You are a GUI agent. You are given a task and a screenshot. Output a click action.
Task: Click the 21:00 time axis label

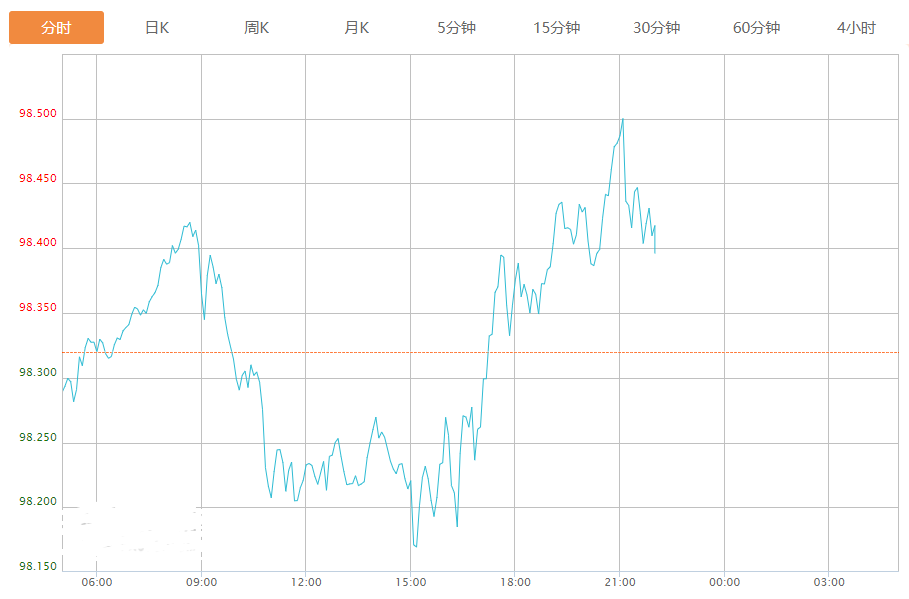(620, 582)
